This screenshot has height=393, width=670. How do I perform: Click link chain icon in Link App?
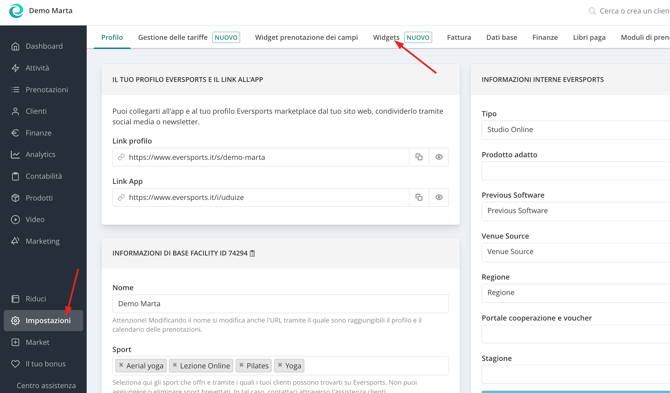click(x=121, y=197)
